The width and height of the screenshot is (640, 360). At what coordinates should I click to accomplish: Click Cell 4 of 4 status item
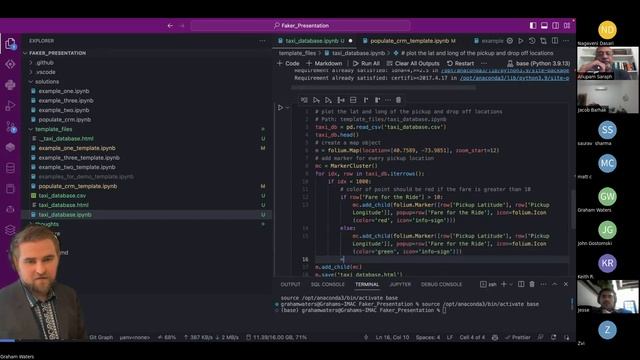pyautogui.click(x=472, y=338)
